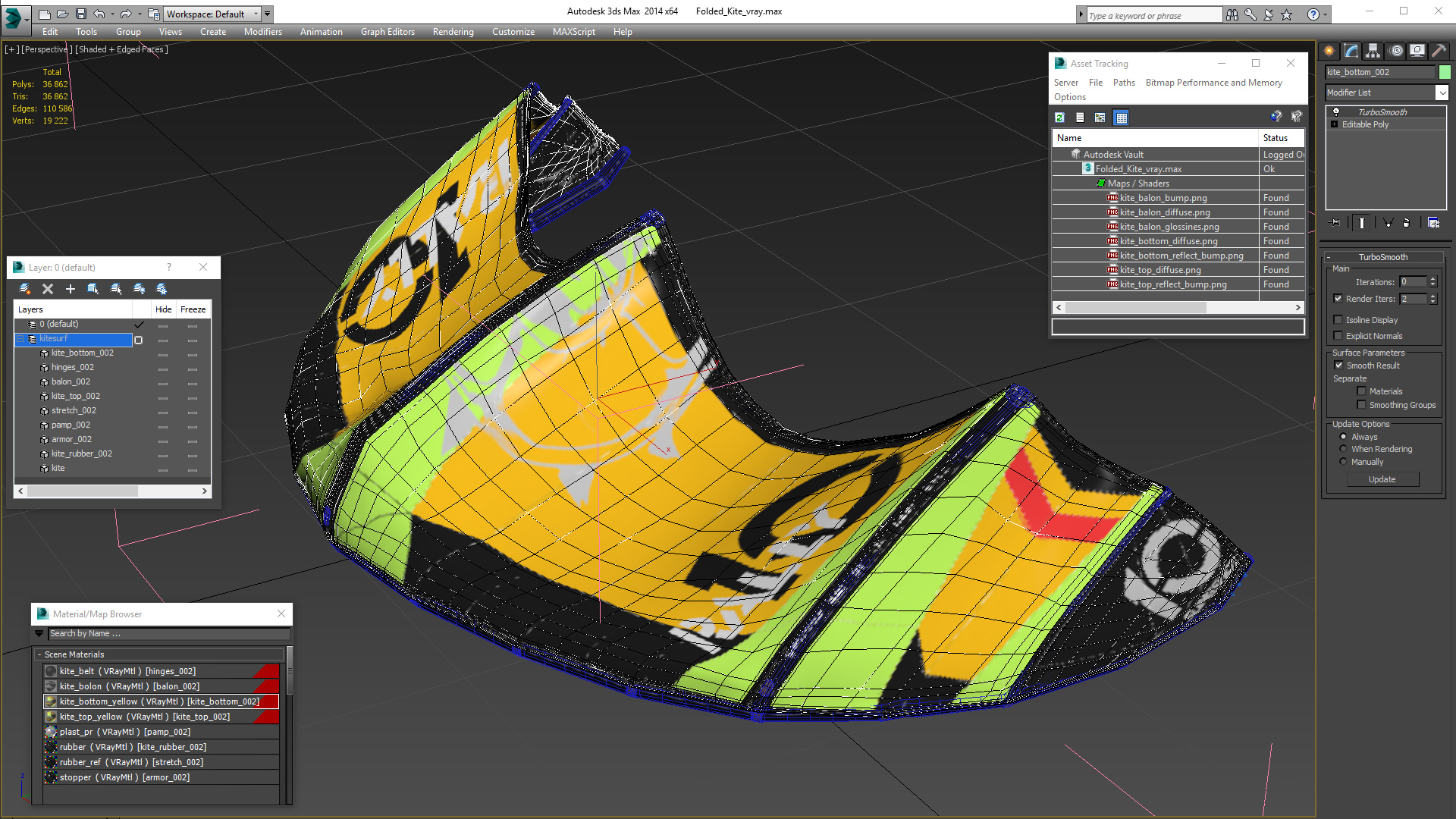Open the Rendering menu
The image size is (1456, 819).
[x=453, y=32]
